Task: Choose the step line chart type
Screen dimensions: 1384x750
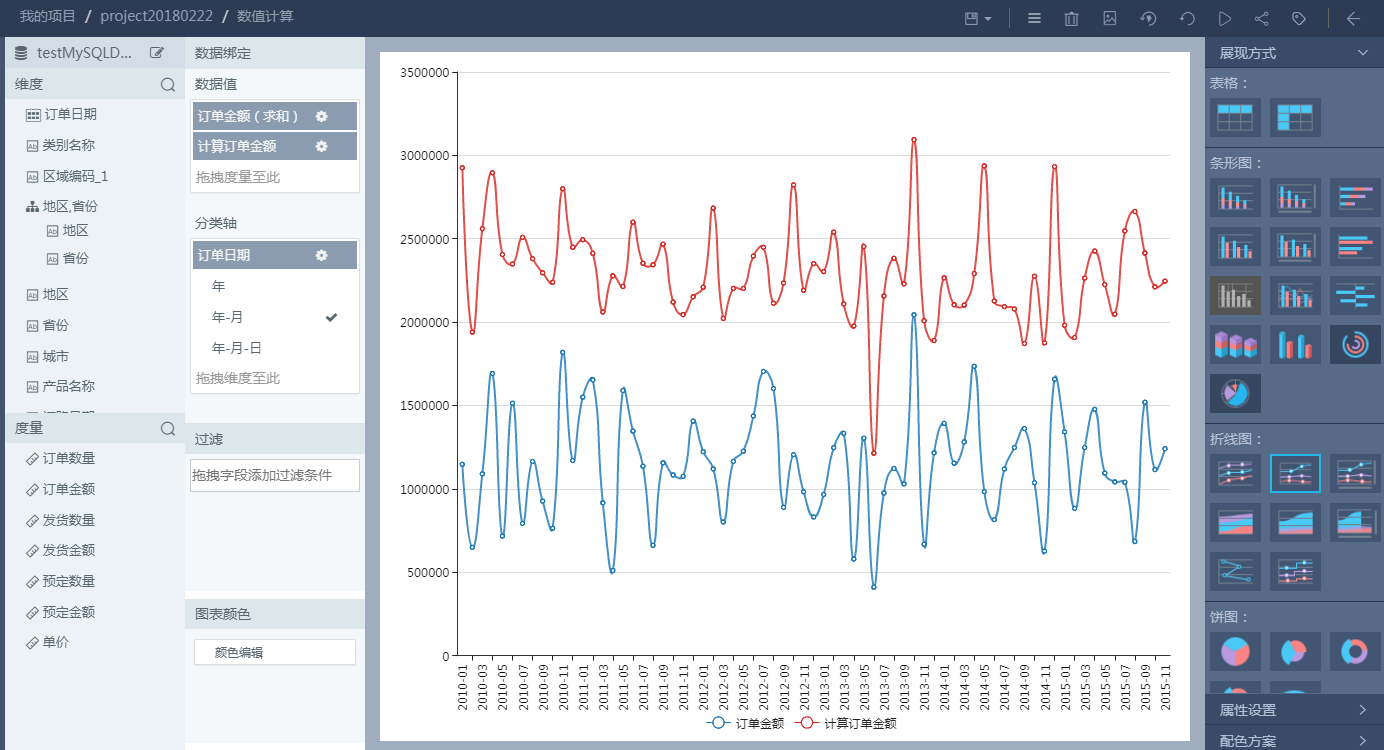Action: 1295,572
